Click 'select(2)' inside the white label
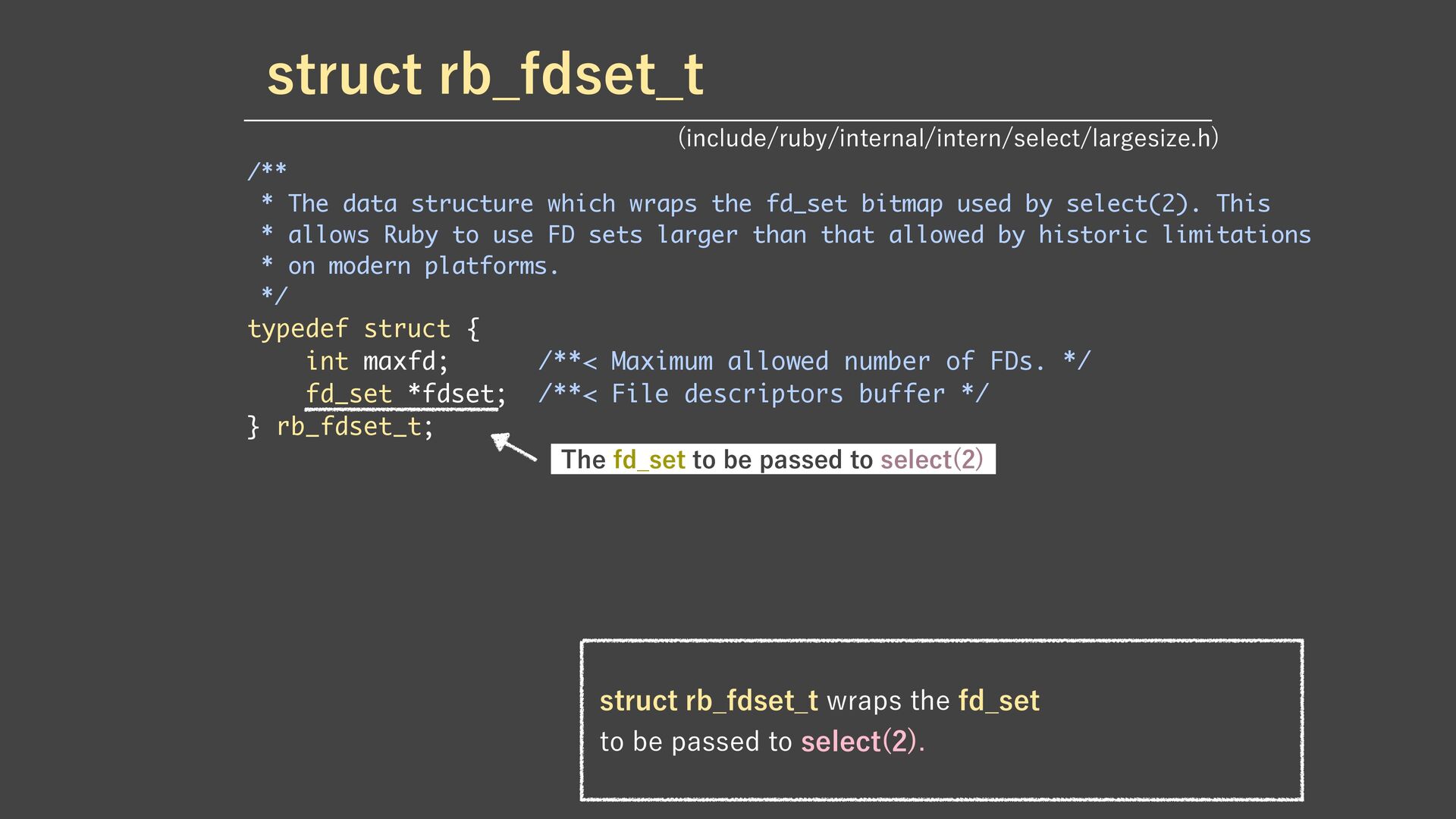Image resolution: width=1456 pixels, height=819 pixels. [931, 460]
